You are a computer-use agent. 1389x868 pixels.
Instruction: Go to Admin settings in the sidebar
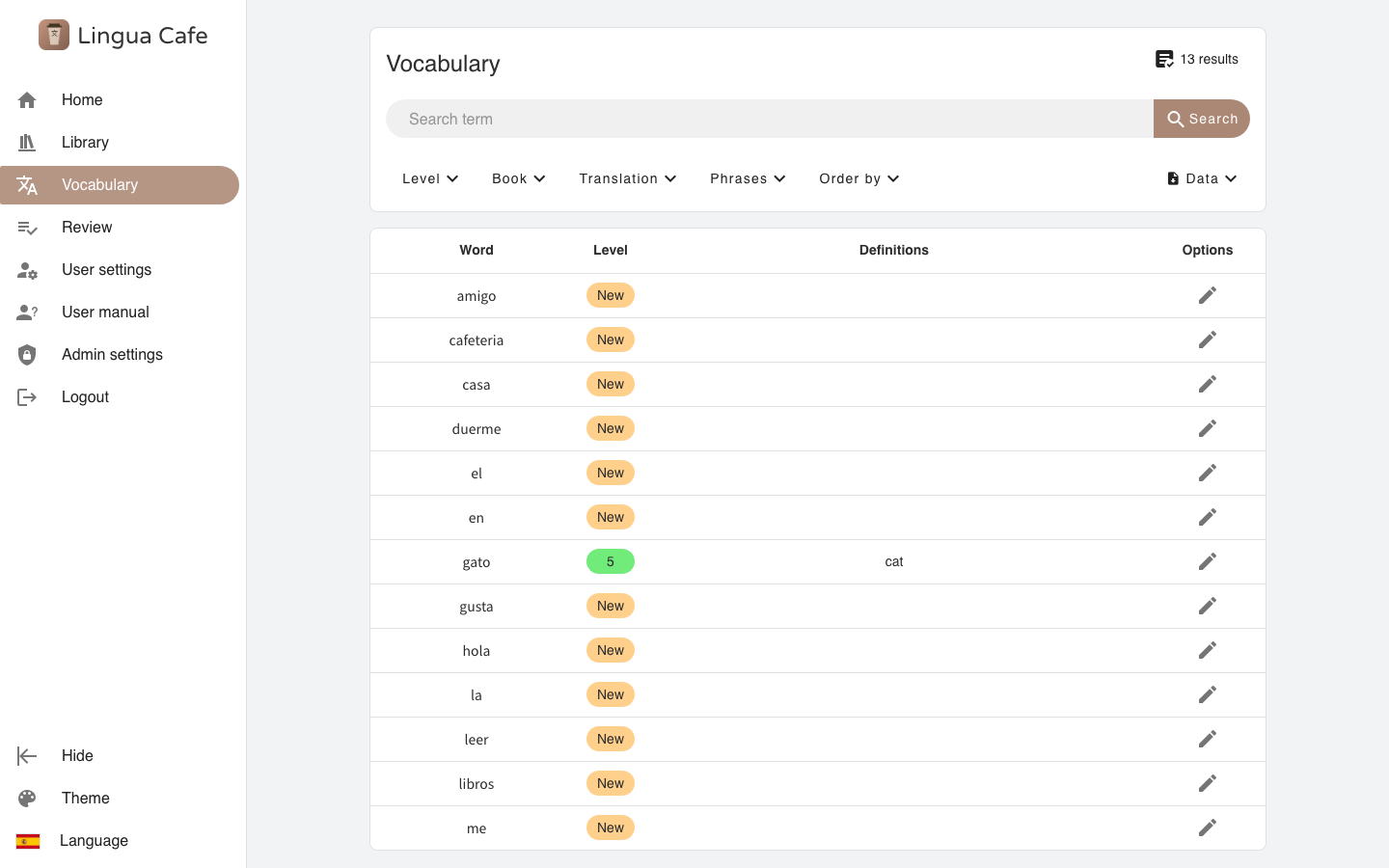click(120, 355)
